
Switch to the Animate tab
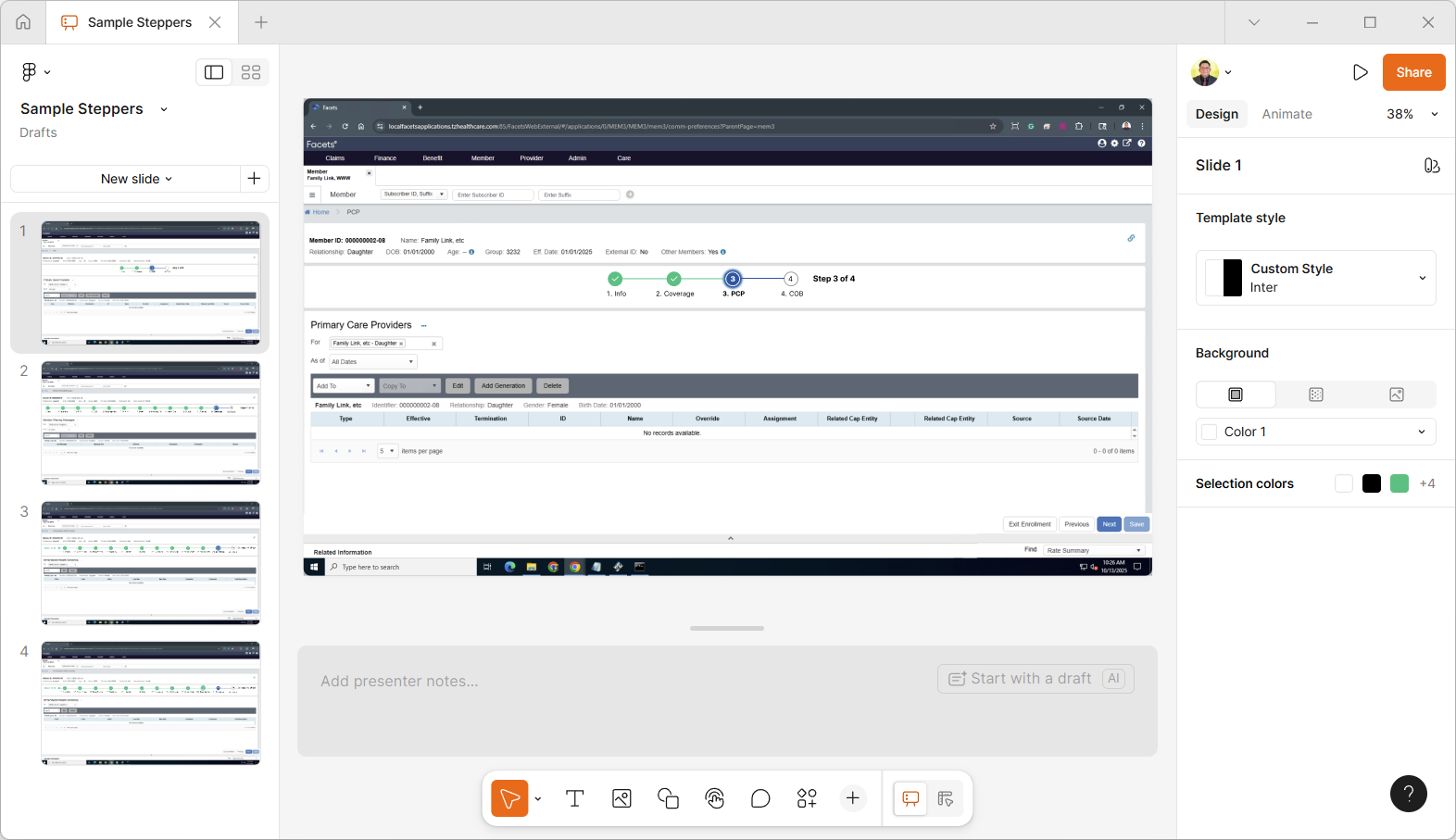1287,114
